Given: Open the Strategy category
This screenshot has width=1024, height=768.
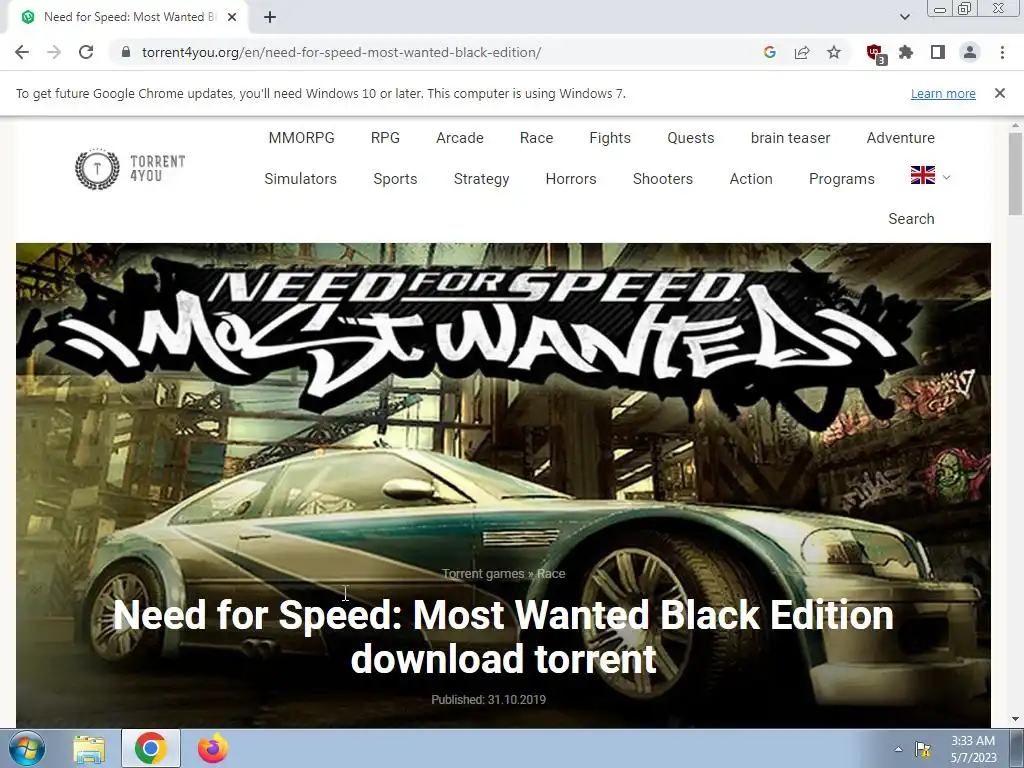Looking at the screenshot, I should click(x=481, y=179).
